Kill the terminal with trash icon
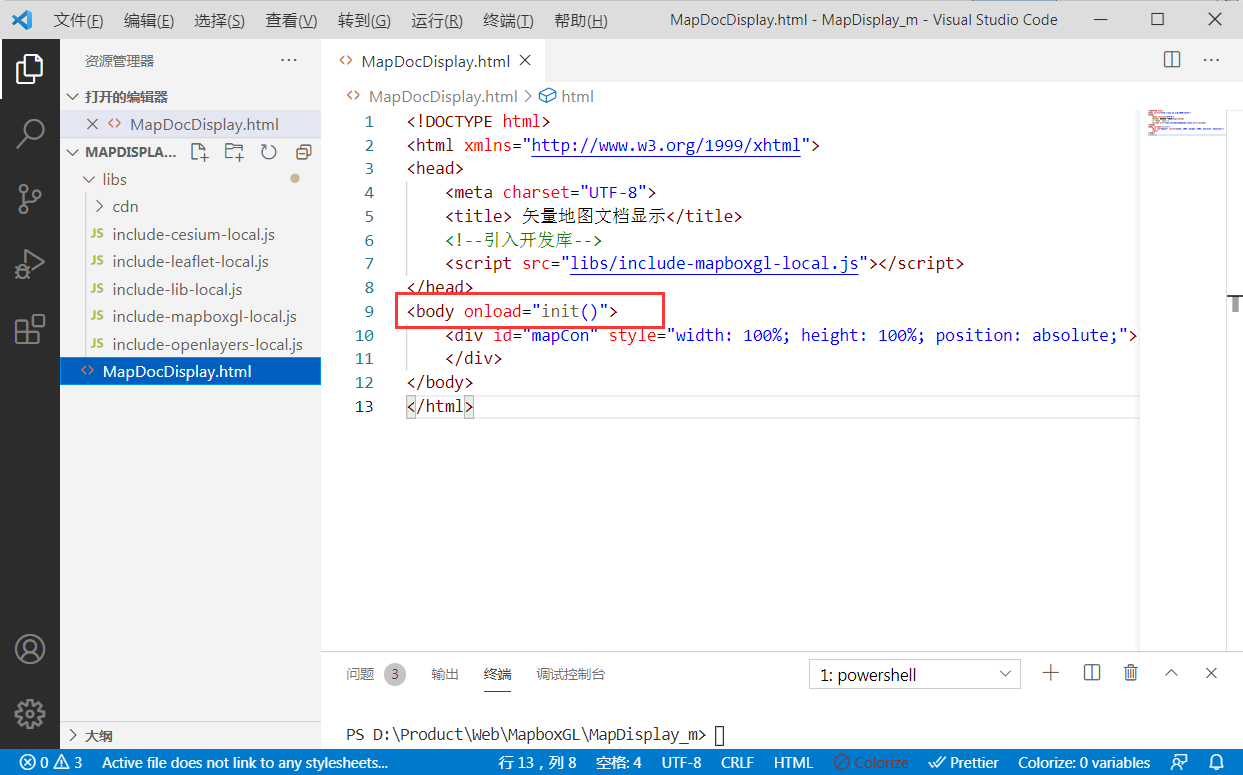 [x=1131, y=673]
